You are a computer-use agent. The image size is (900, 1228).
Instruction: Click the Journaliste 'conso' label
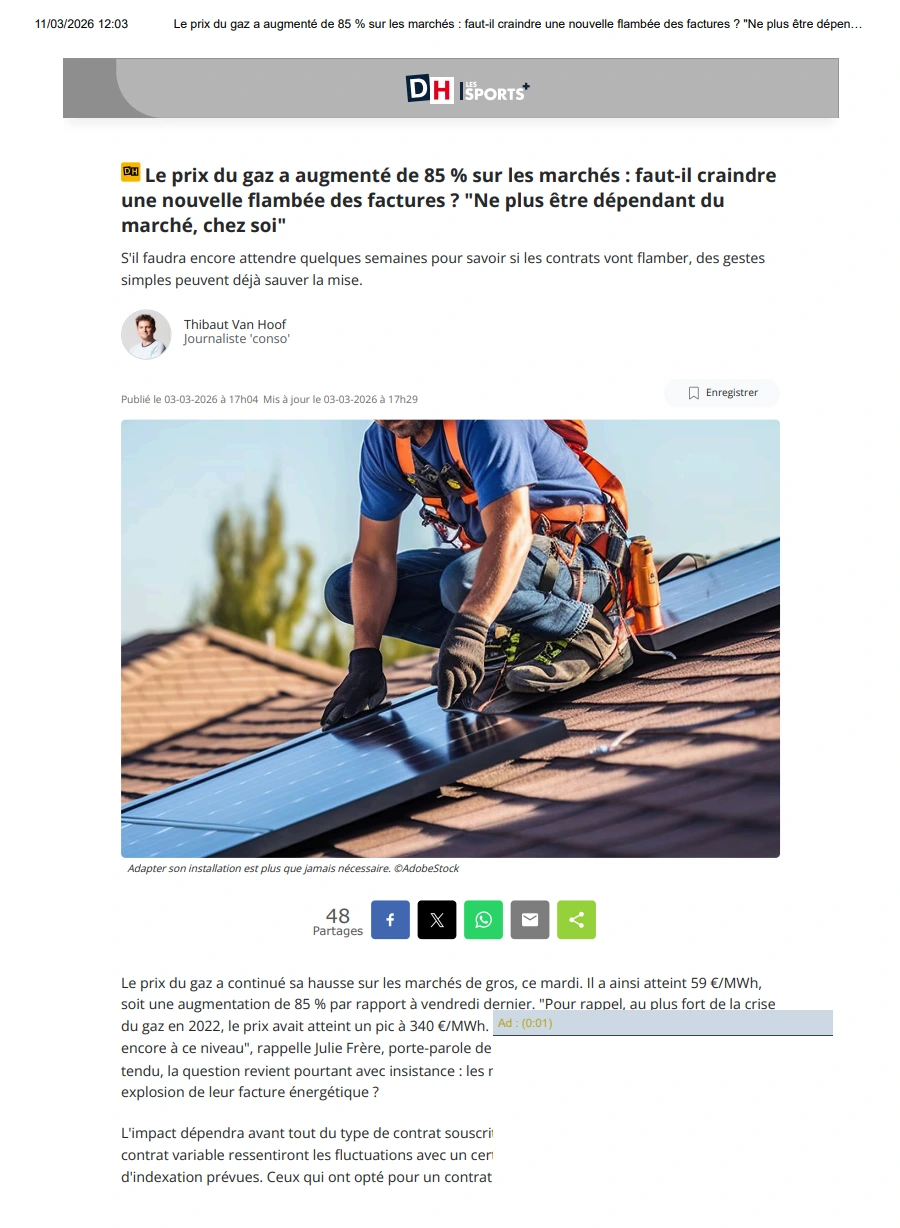tap(237, 339)
